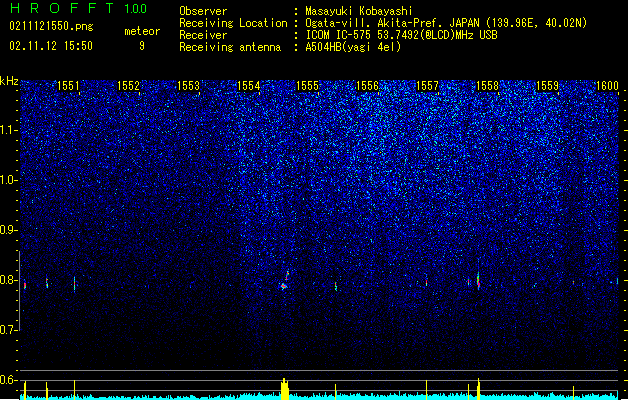Click the bright meteor echo just before 1555
629x400 pixels.
coord(284,281)
